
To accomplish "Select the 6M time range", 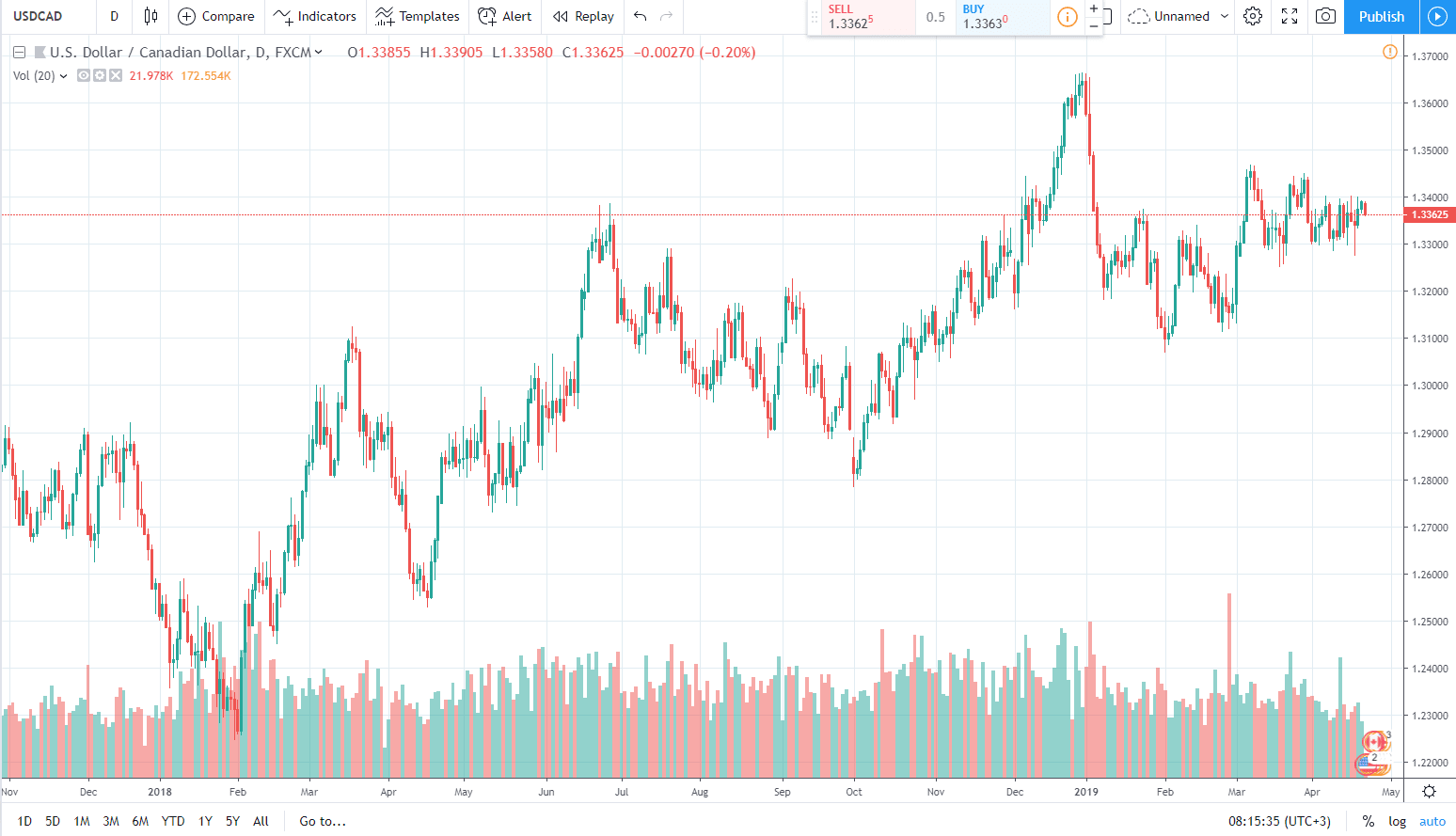I will (140, 821).
